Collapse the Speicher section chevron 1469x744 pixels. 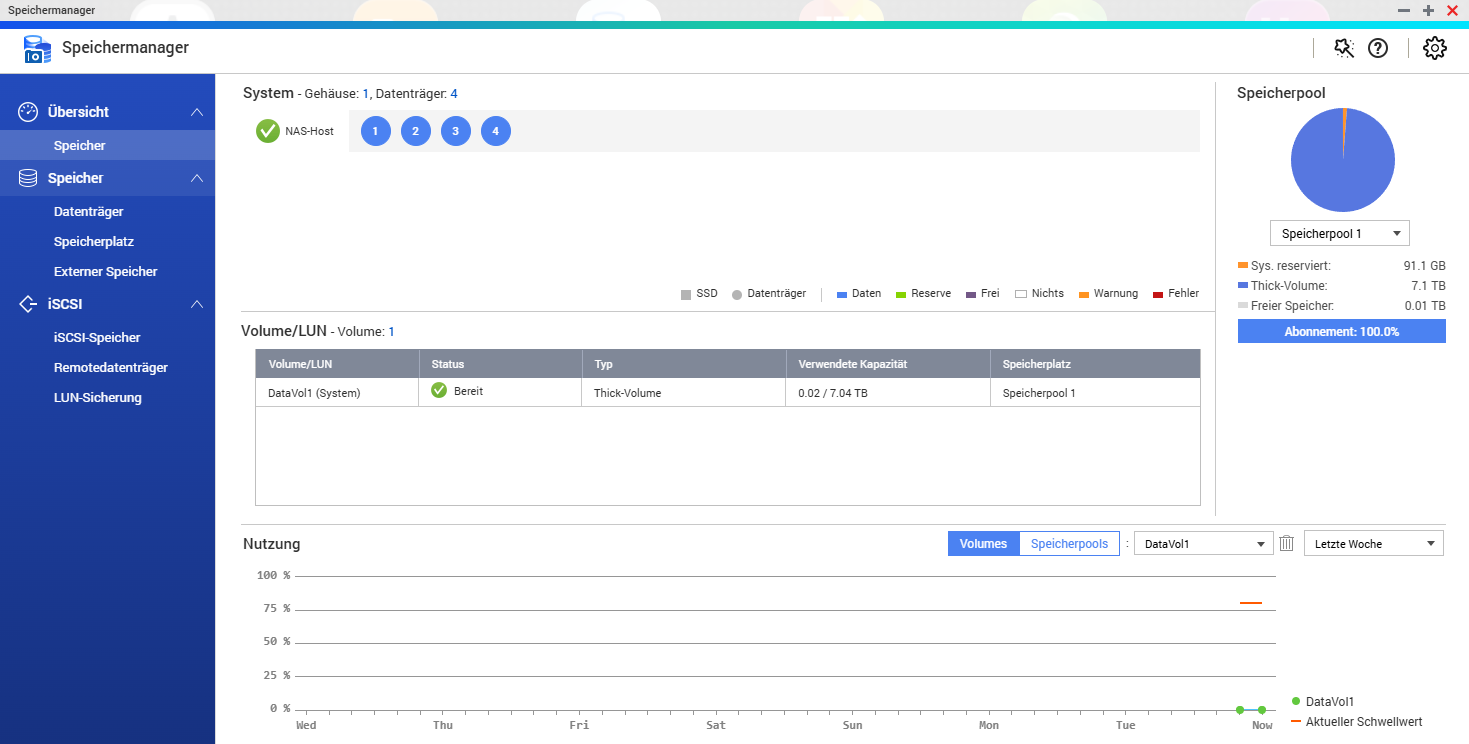click(197, 178)
